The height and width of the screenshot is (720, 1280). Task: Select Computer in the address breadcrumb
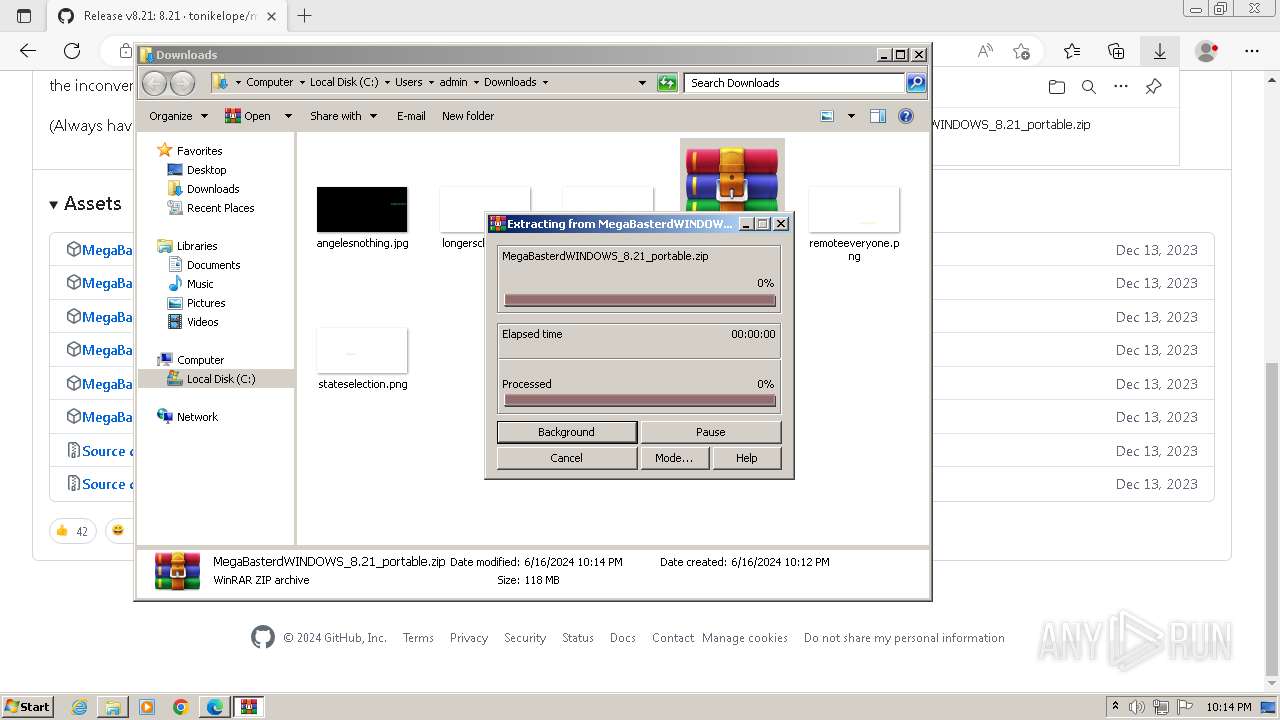click(270, 82)
